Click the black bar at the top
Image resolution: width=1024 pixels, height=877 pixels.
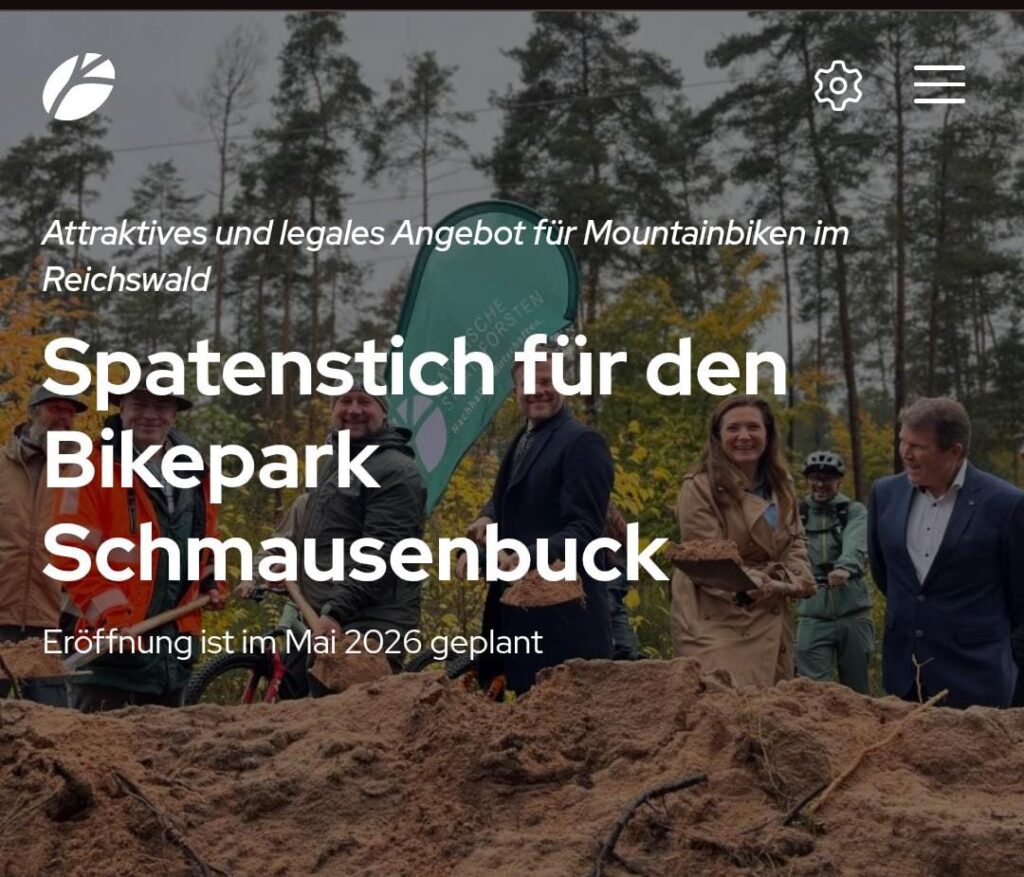tap(512, 5)
